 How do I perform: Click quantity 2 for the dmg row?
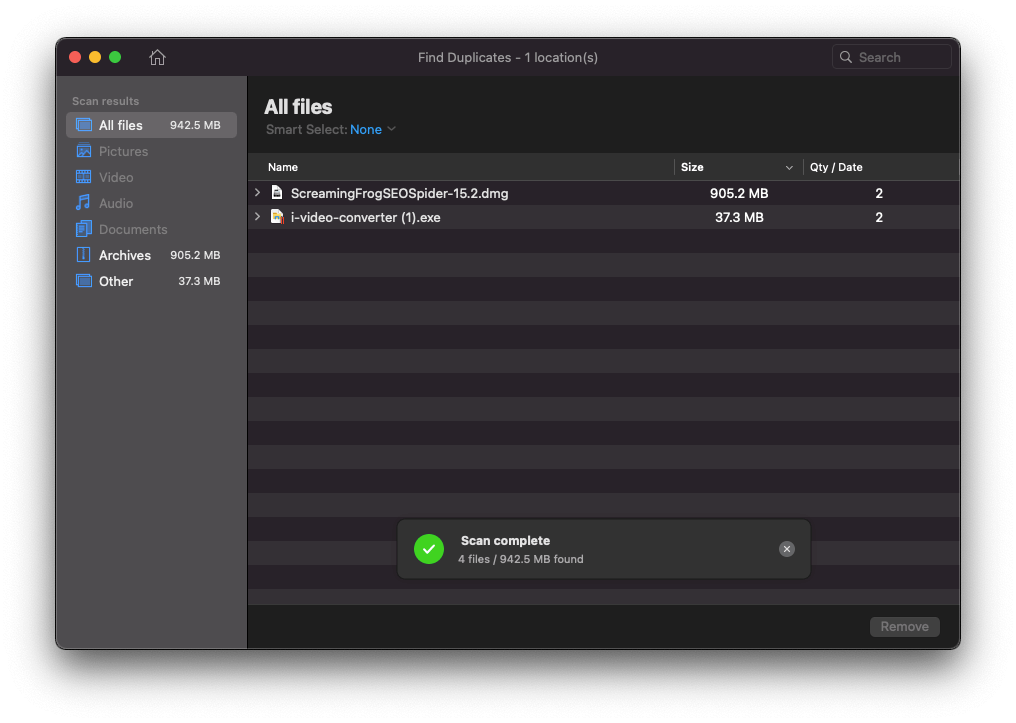879,193
